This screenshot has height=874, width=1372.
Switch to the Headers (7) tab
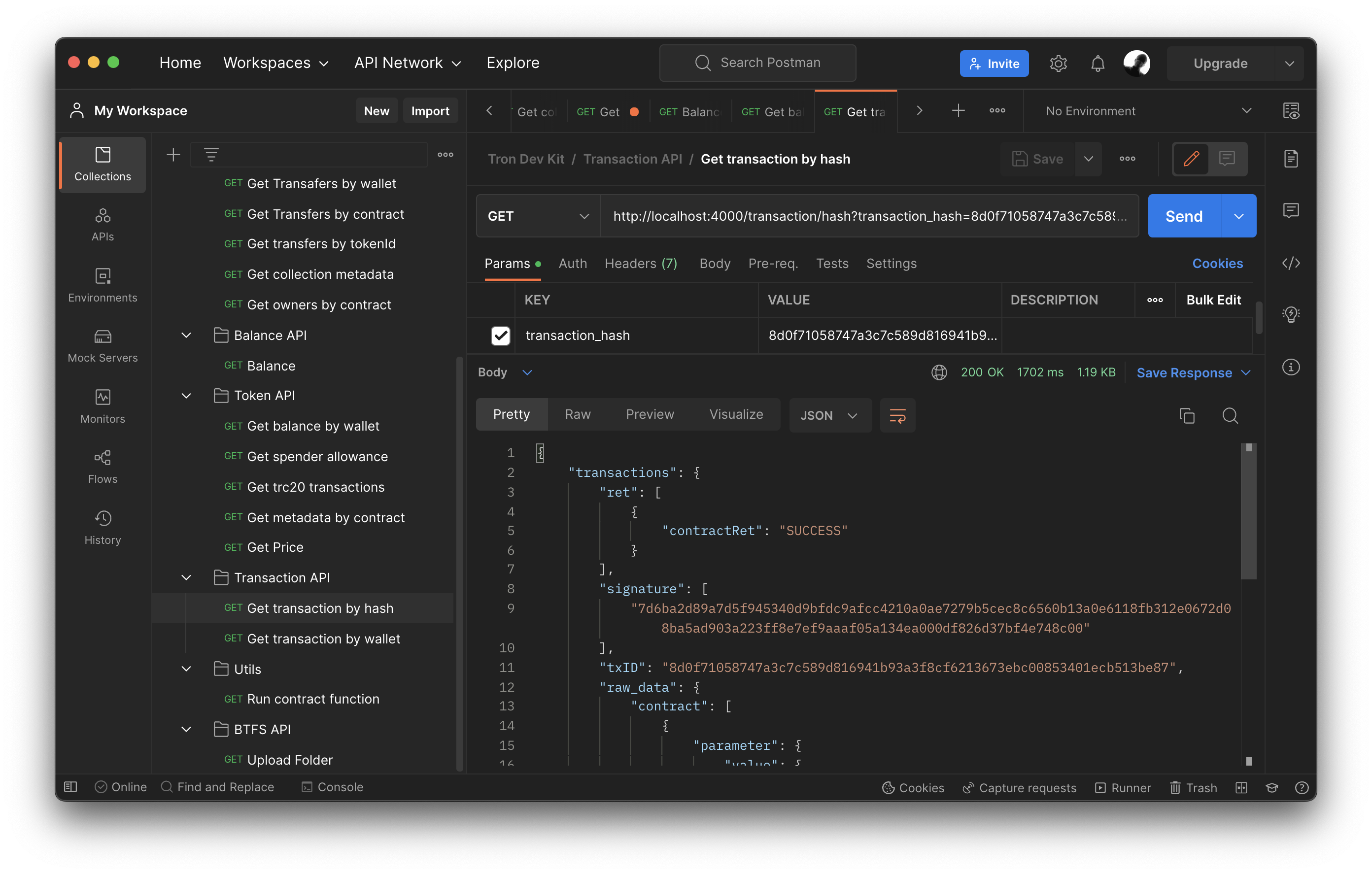point(641,264)
